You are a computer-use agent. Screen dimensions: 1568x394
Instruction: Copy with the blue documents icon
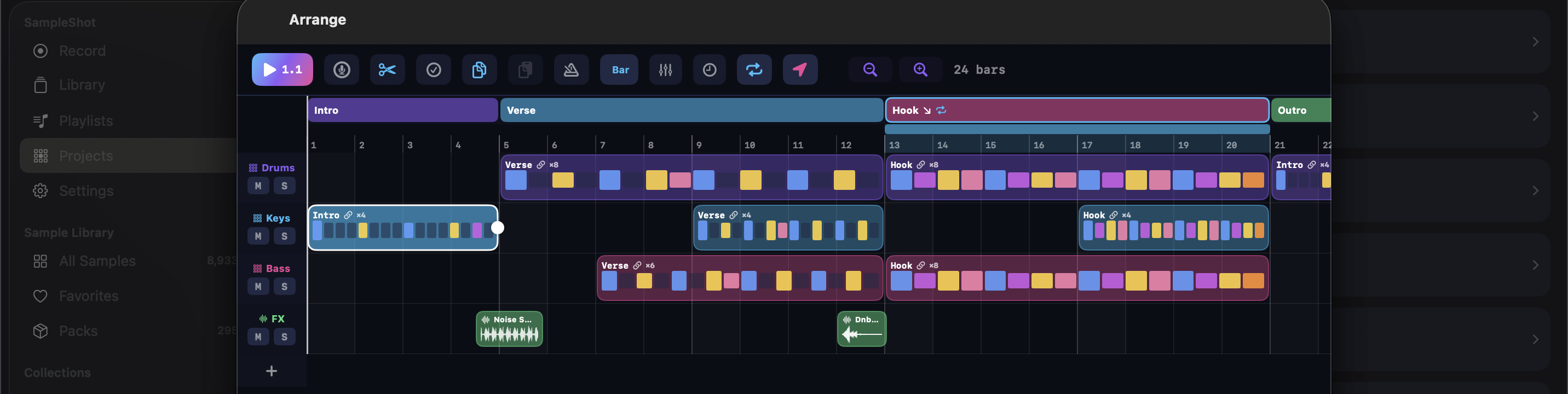coord(479,69)
